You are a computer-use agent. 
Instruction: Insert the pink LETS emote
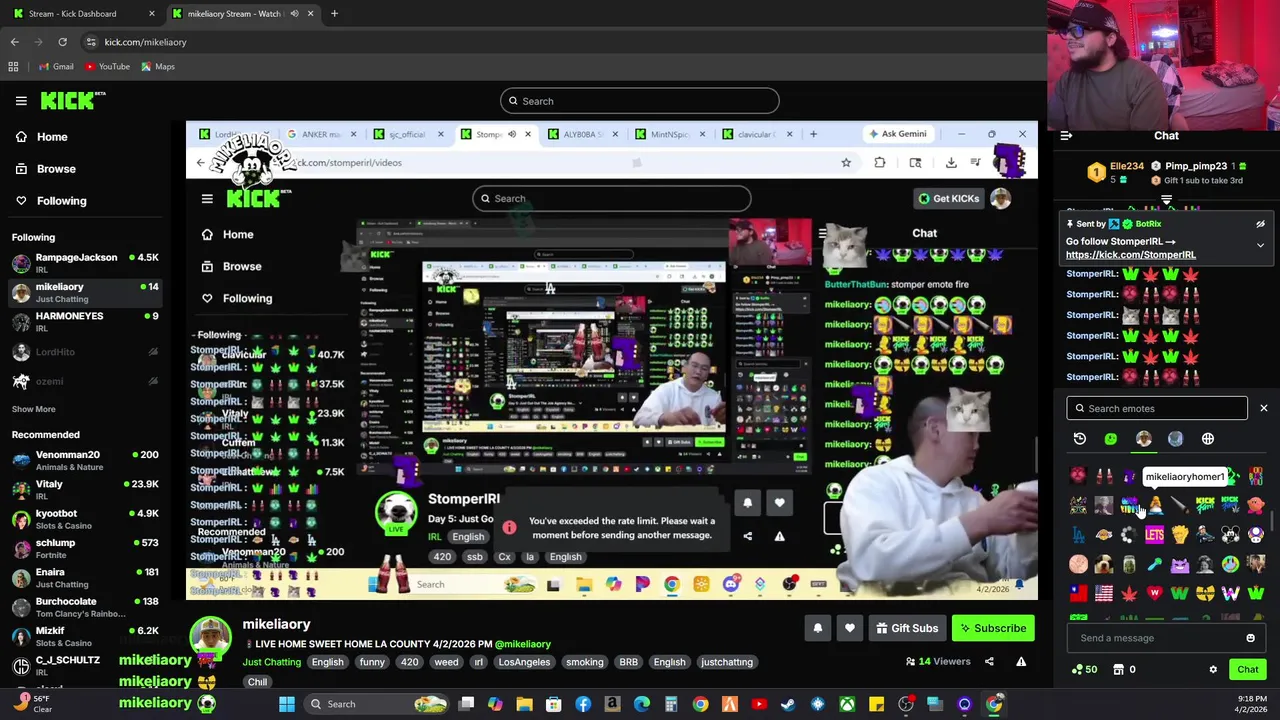pos(1155,535)
